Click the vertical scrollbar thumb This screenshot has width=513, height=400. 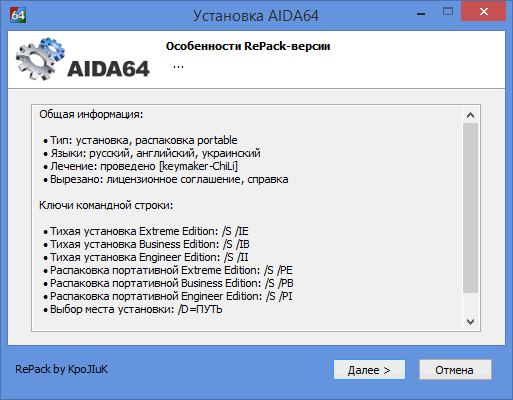coord(470,208)
